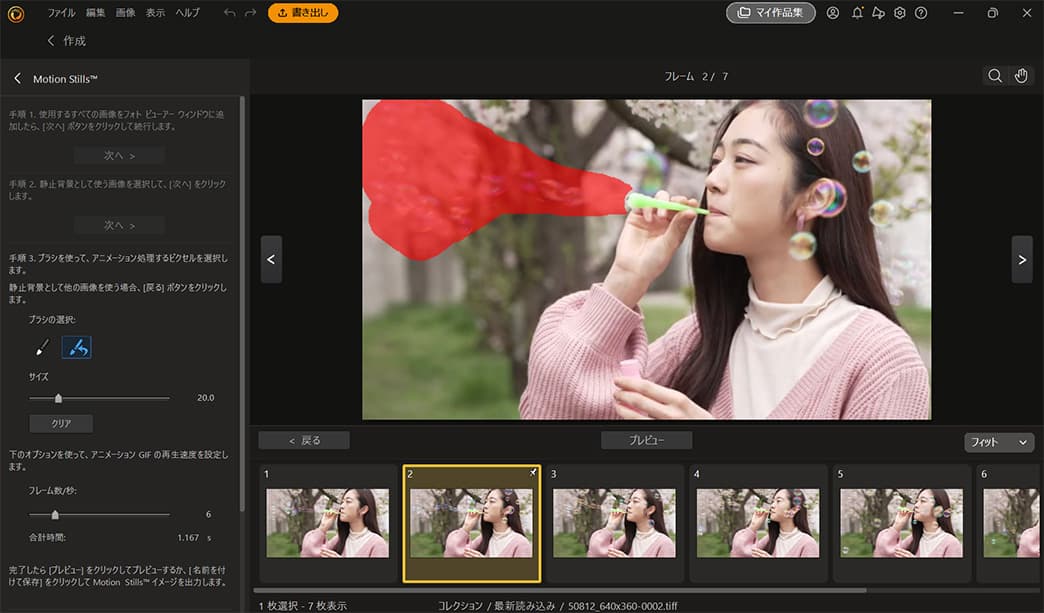Viewport: 1044px width, 613px height.
Task: Open the zoom magnifier tool
Action: 994,75
